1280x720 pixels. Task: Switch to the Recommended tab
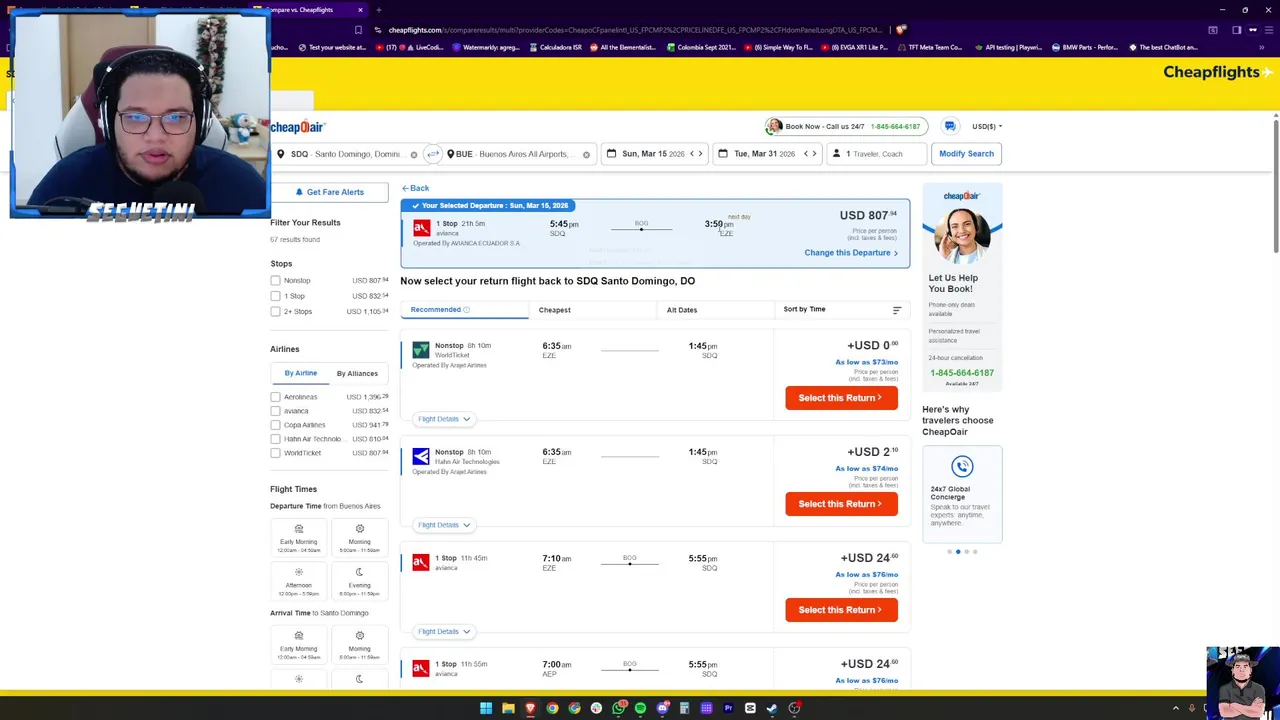pos(464,310)
